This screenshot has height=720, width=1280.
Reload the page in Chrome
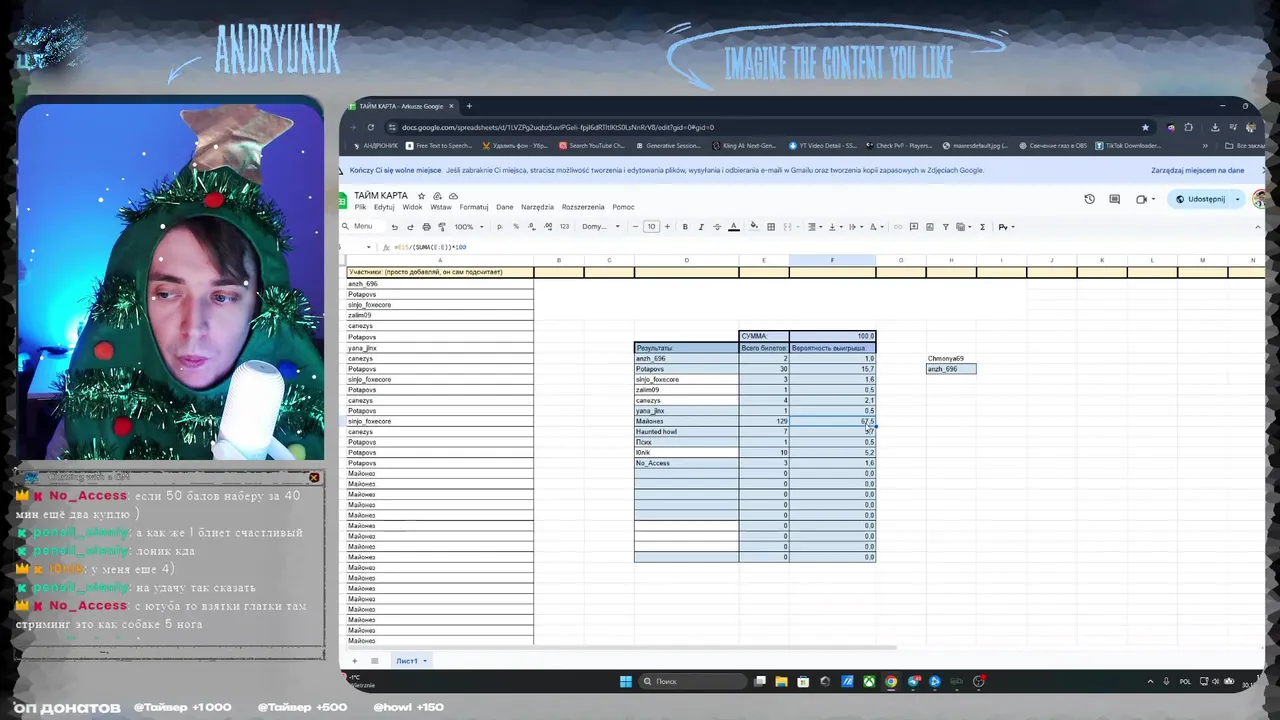[370, 127]
